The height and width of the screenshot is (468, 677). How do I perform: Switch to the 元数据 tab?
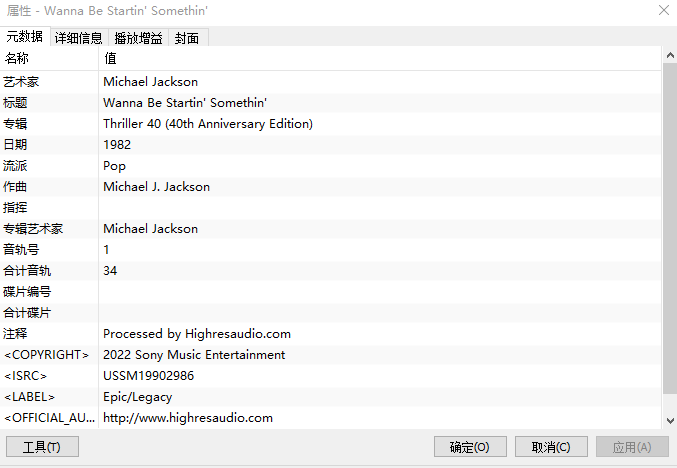point(25,37)
